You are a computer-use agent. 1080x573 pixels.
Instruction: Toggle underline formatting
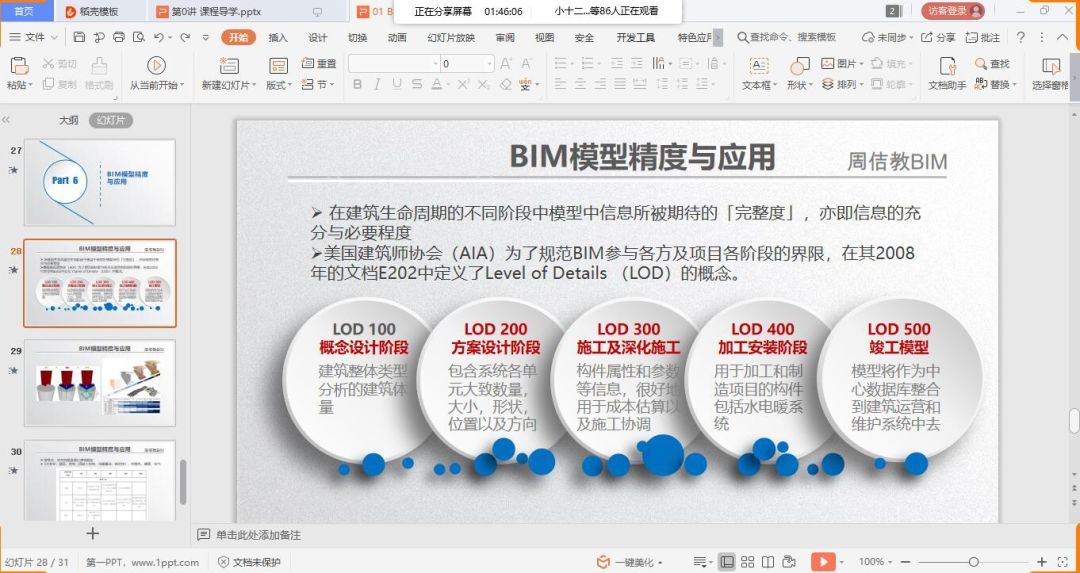(x=397, y=85)
